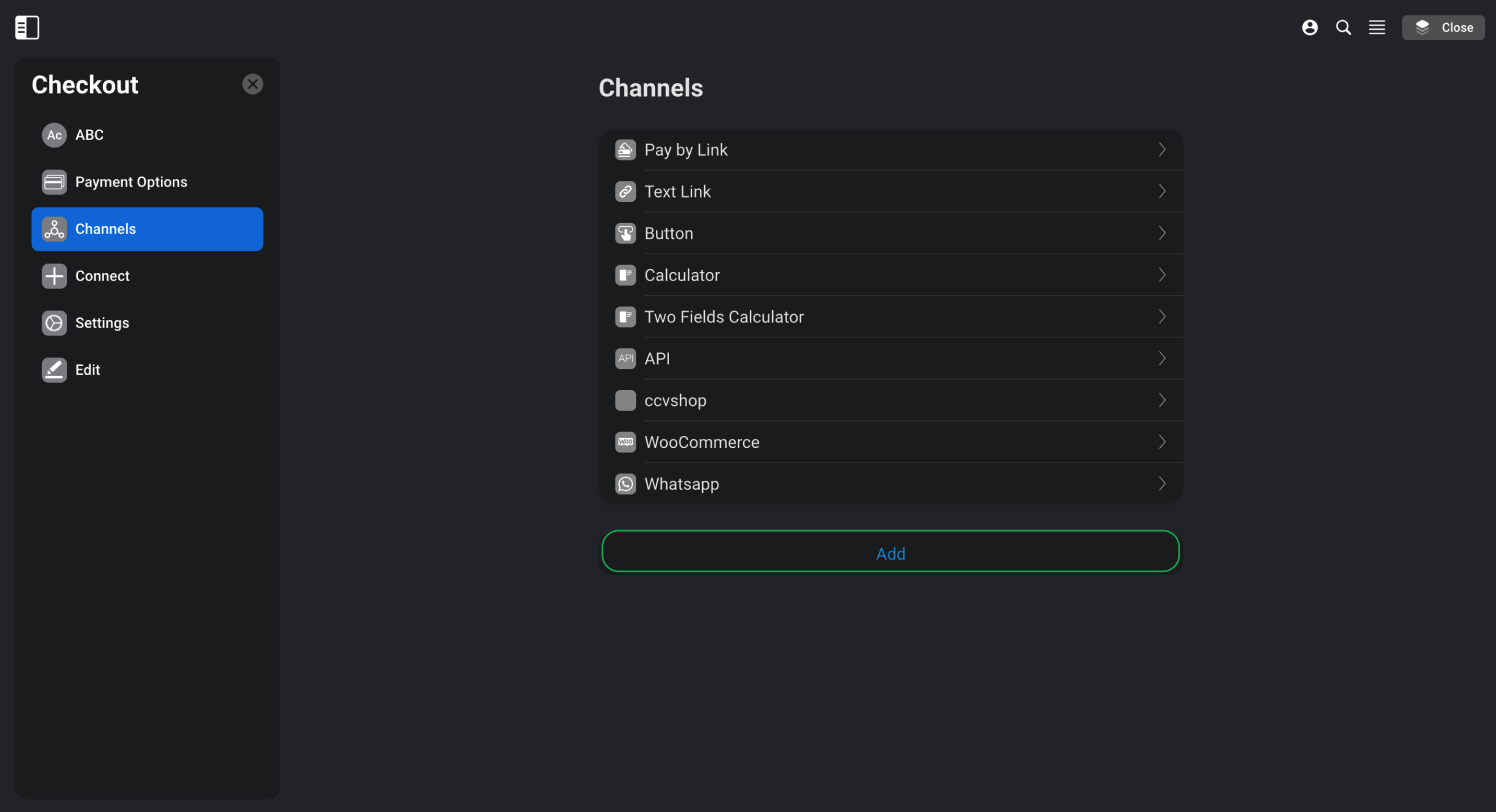Open the list menu icon
The height and width of the screenshot is (812, 1496).
coord(1377,28)
